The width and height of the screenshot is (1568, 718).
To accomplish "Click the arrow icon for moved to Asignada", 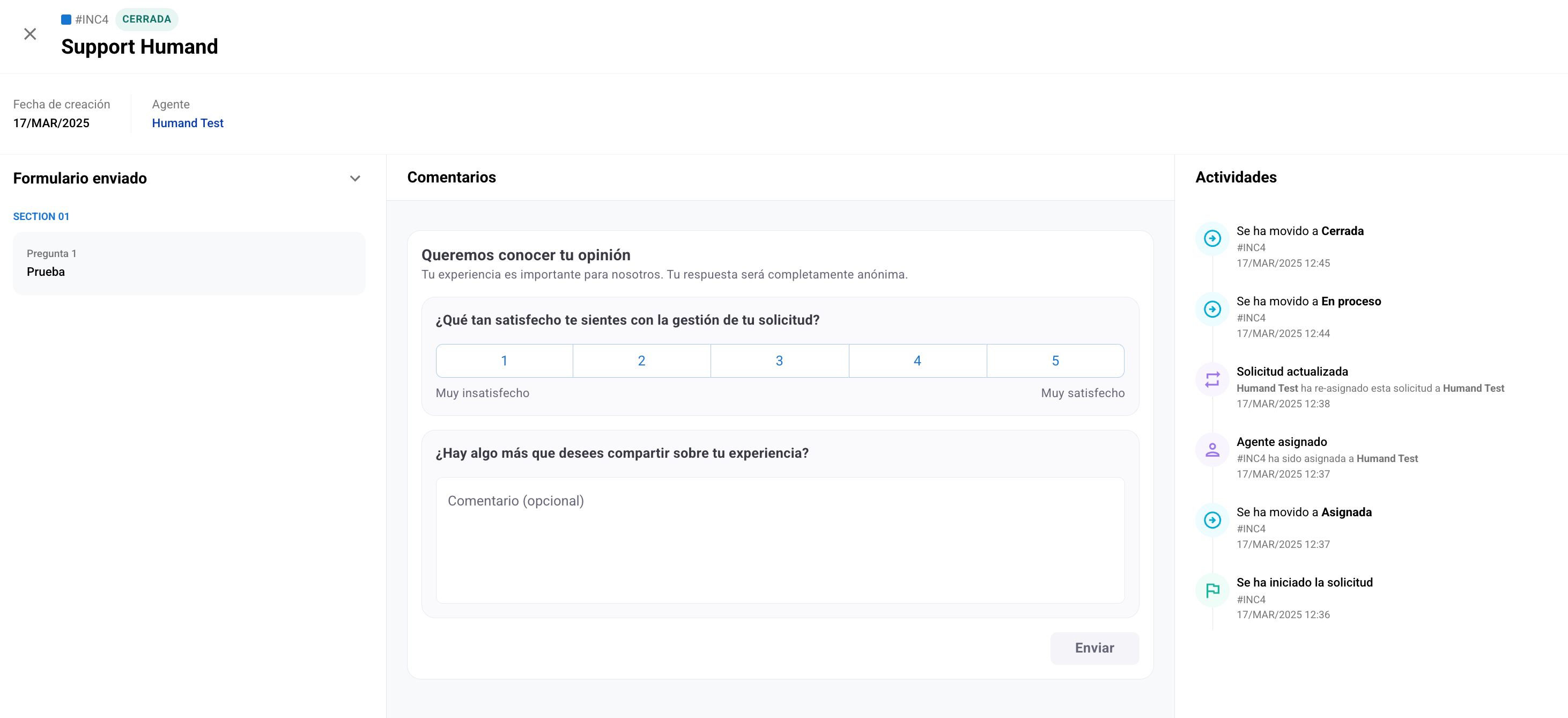I will [1212, 520].
